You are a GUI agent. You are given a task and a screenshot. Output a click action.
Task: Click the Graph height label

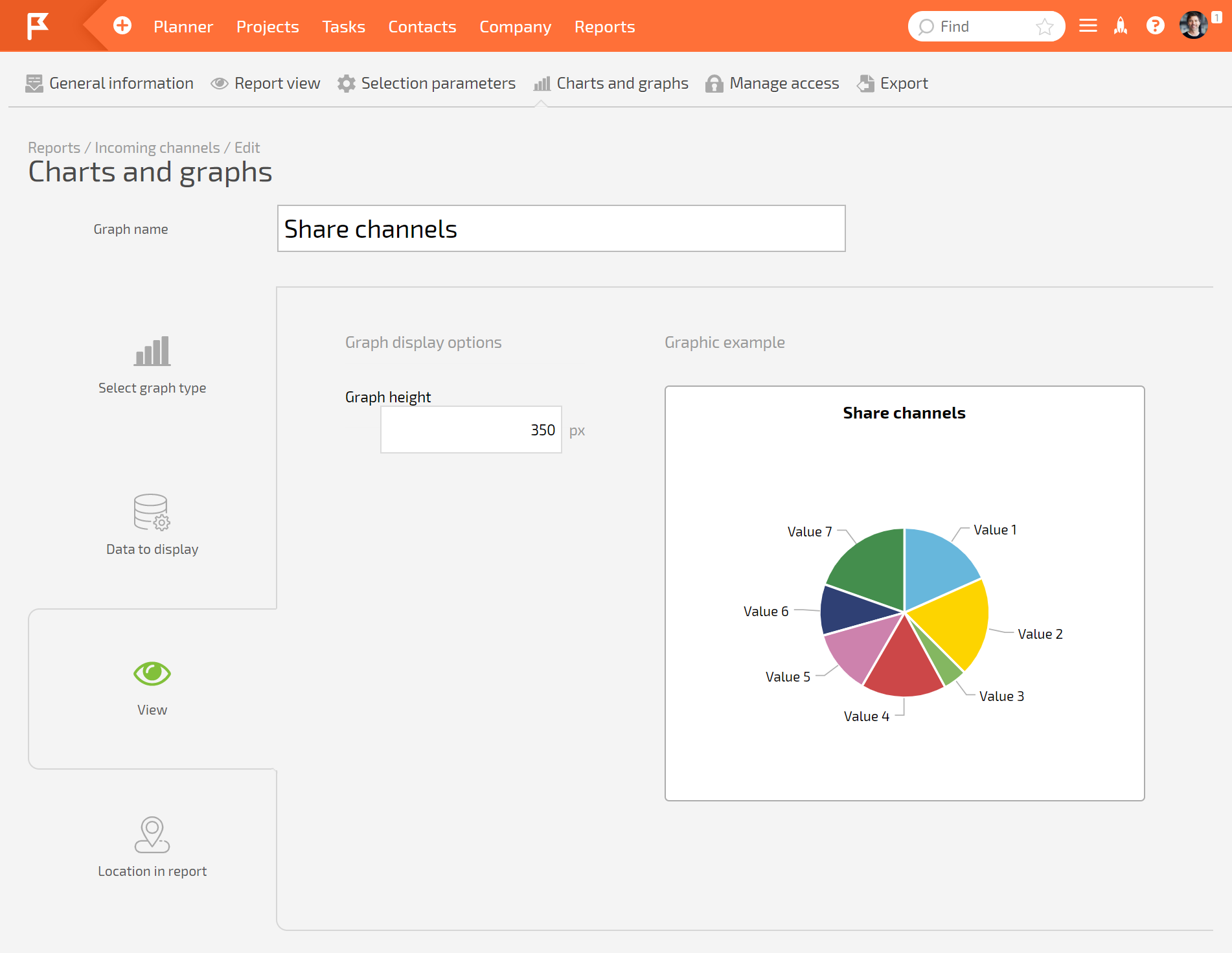[x=388, y=397]
